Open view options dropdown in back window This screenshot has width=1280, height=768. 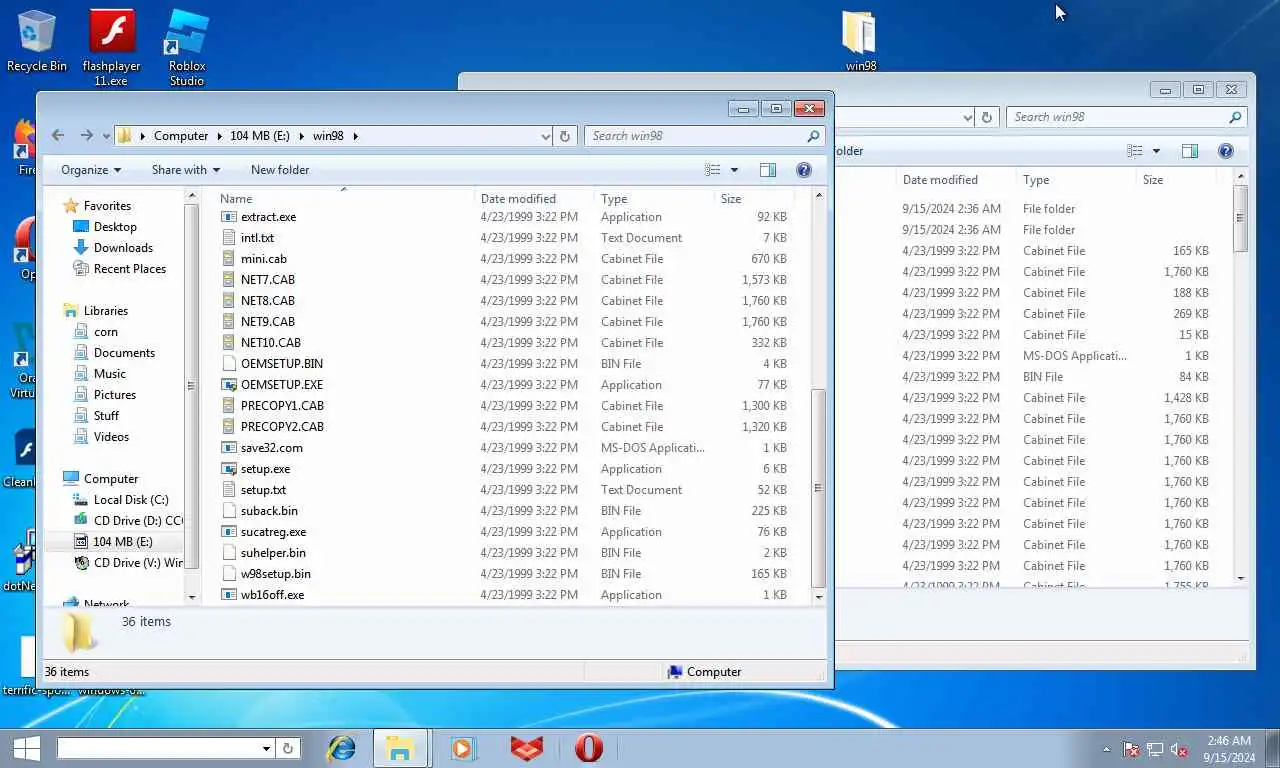(1156, 151)
